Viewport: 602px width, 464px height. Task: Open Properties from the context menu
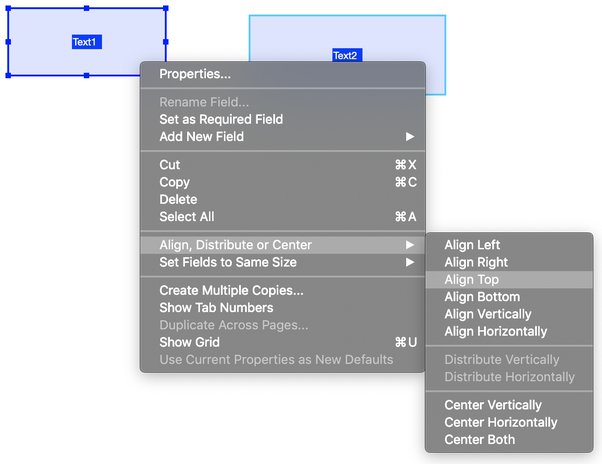[x=283, y=74]
